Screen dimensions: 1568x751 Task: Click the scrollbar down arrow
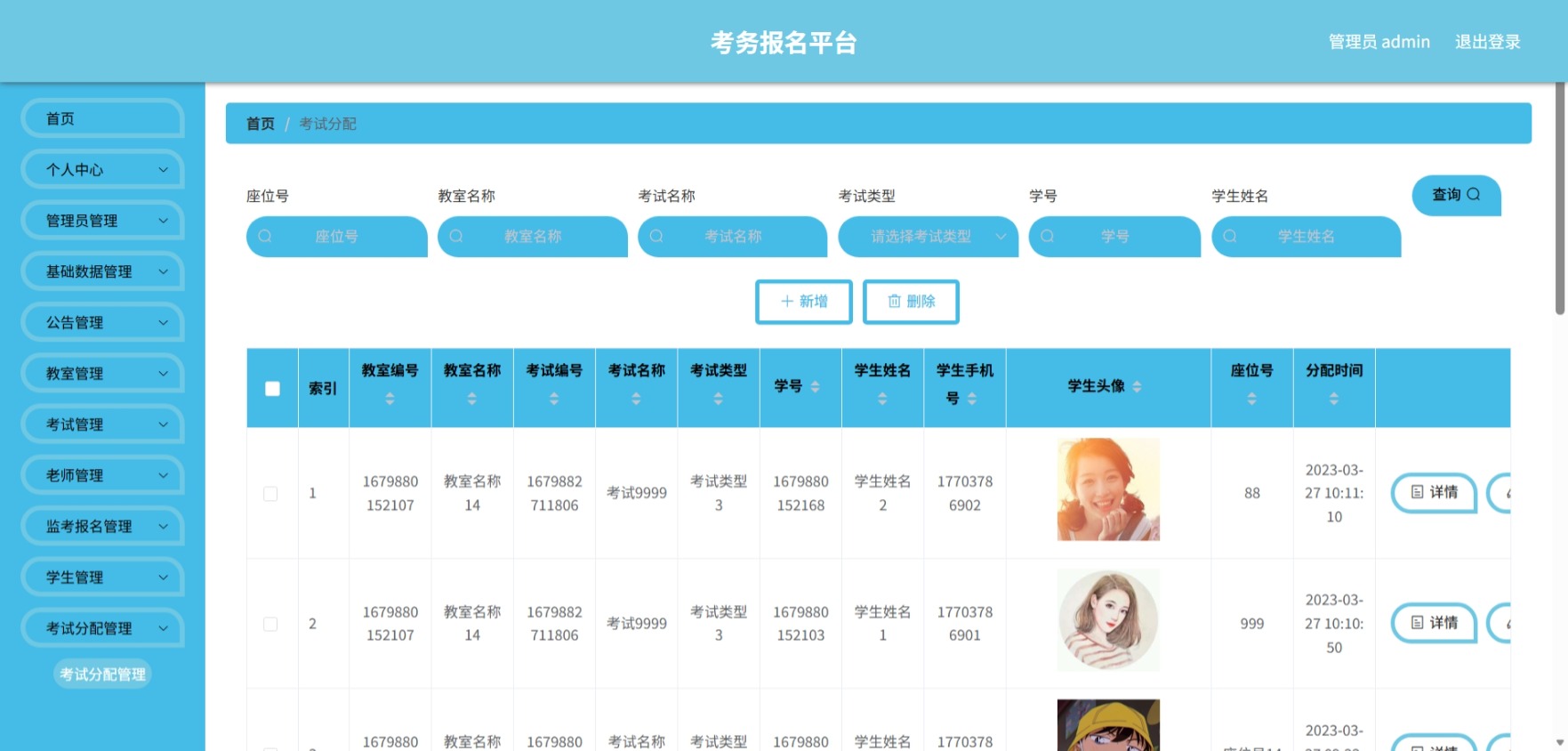1560,742
